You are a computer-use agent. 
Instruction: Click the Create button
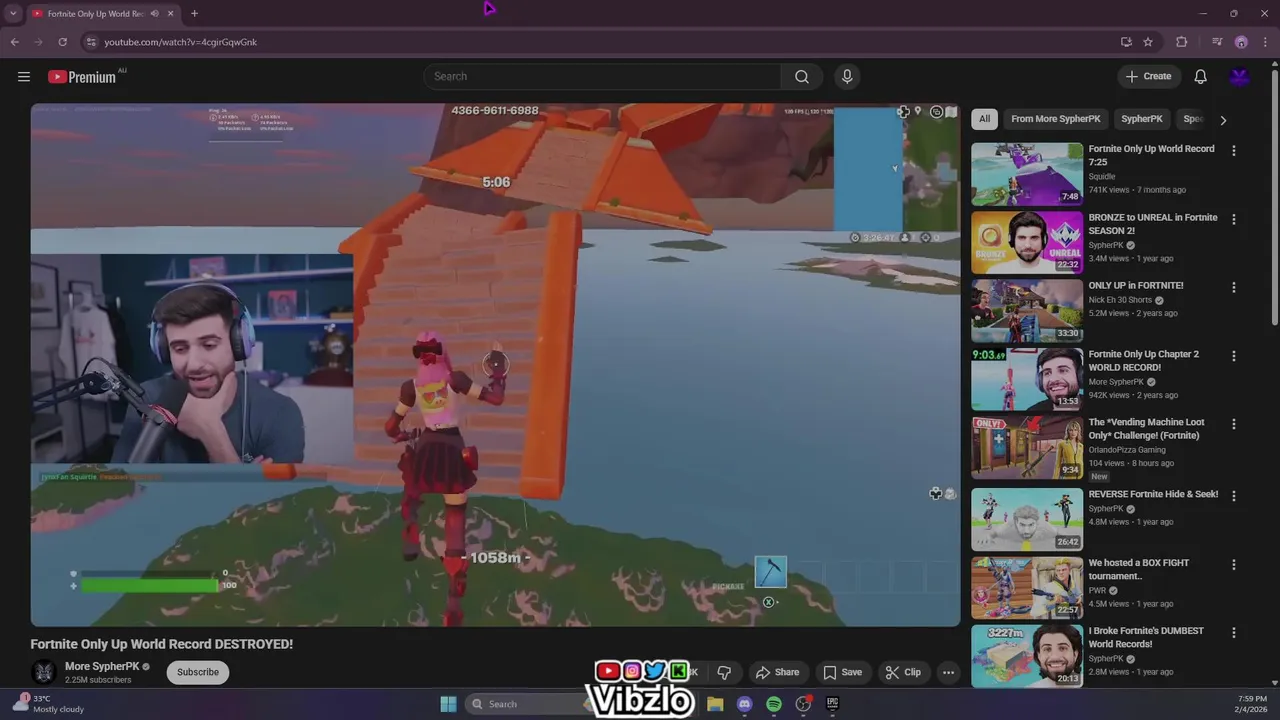click(1148, 77)
